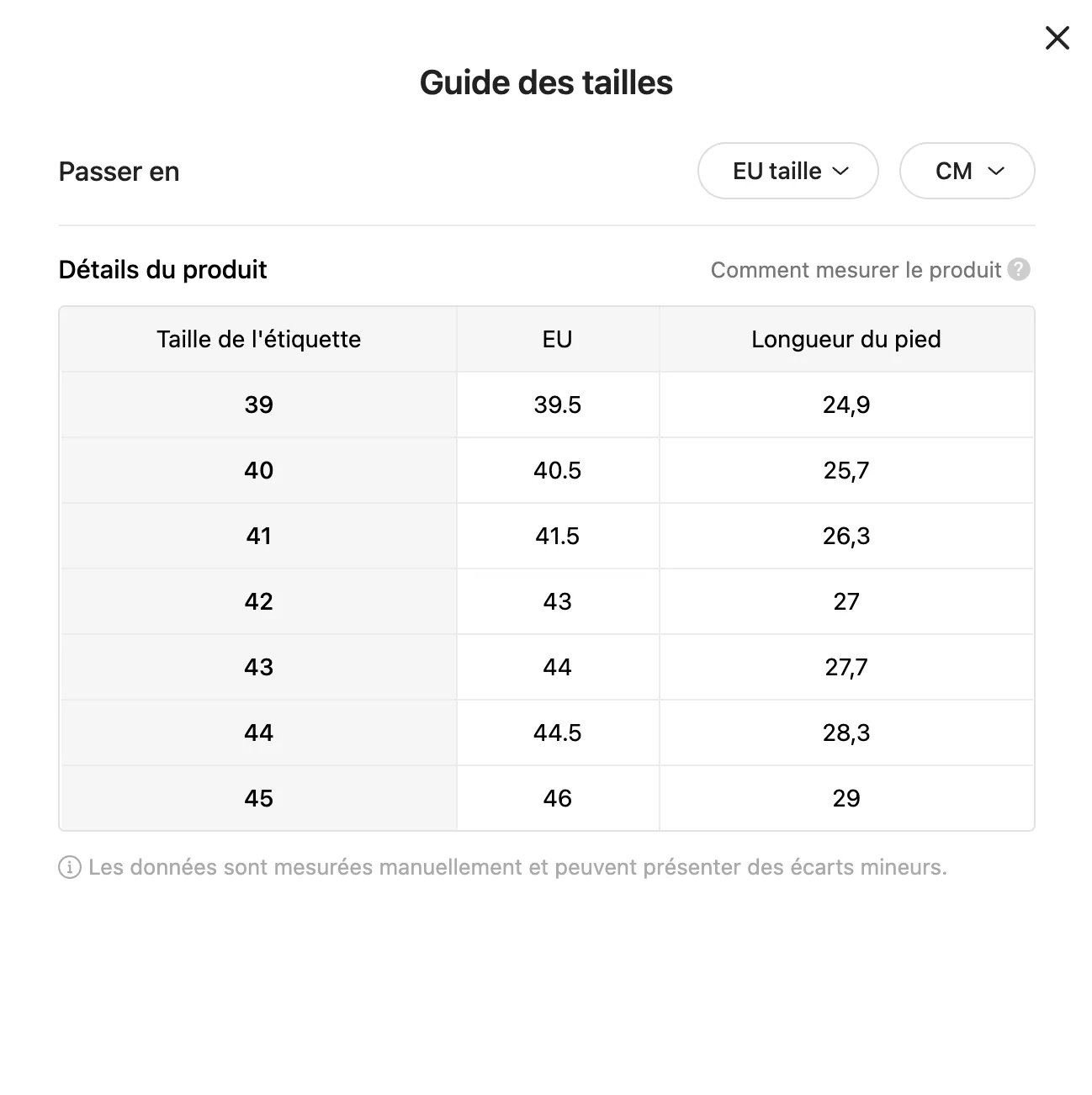This screenshot has width=1092, height=1095.
Task: Click the disclaimer text about manual measurements
Action: tap(519, 866)
